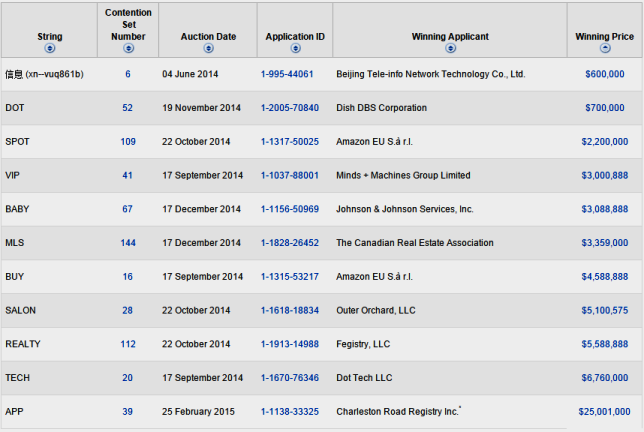Viewport: 644px width, 432px height.
Task: Open application ID 1-1138-33325
Action: pyautogui.click(x=290, y=411)
